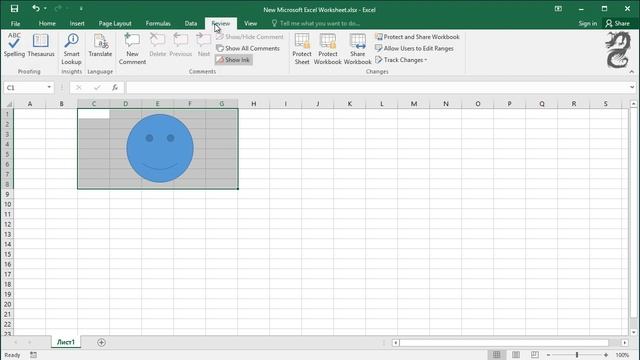Click the zoom in plus button
Viewport: 640px width, 360px height.
click(x=606, y=355)
